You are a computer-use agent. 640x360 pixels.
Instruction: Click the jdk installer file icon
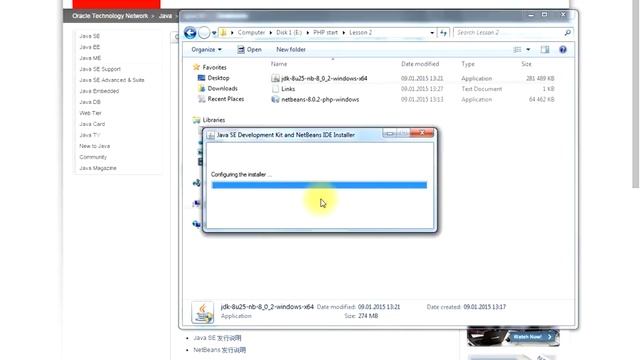click(275, 78)
